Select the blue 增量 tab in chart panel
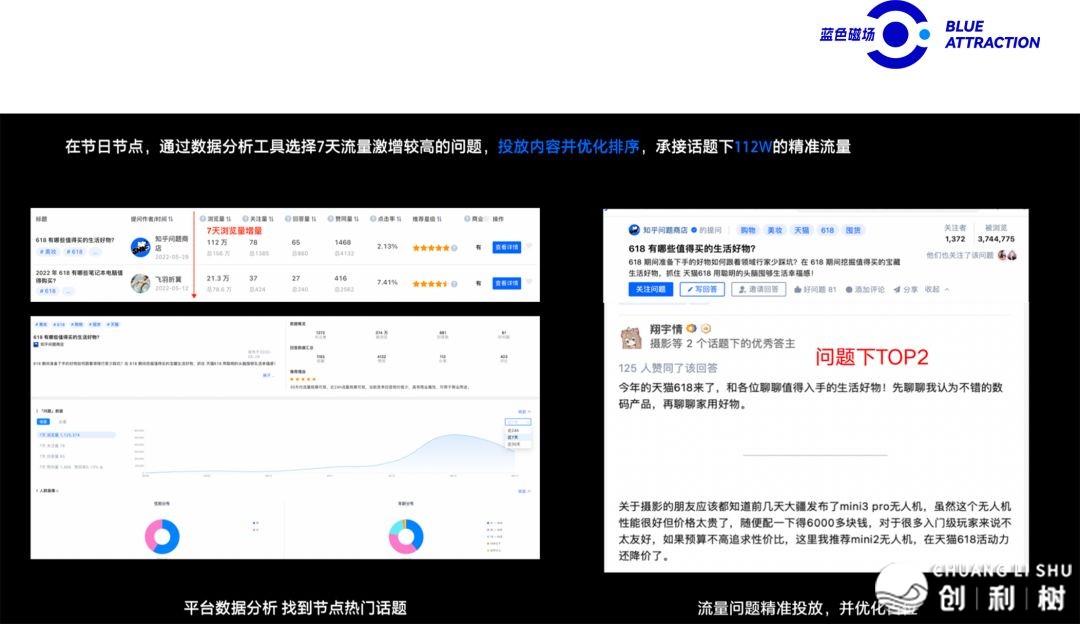Screen dimensions: 1080x624 (x=43, y=422)
